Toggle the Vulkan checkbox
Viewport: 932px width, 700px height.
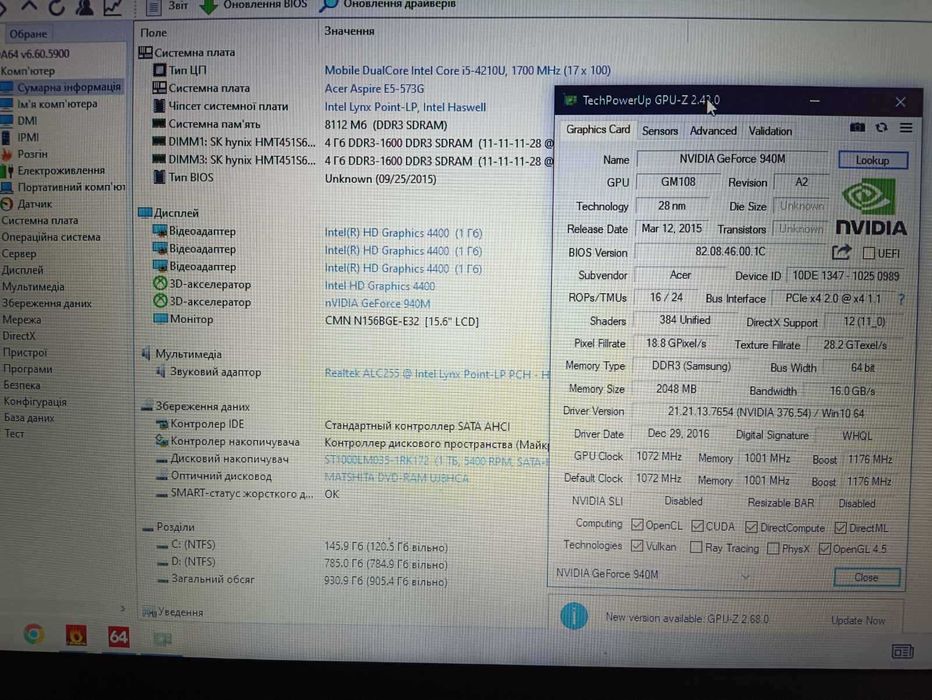[x=637, y=546]
